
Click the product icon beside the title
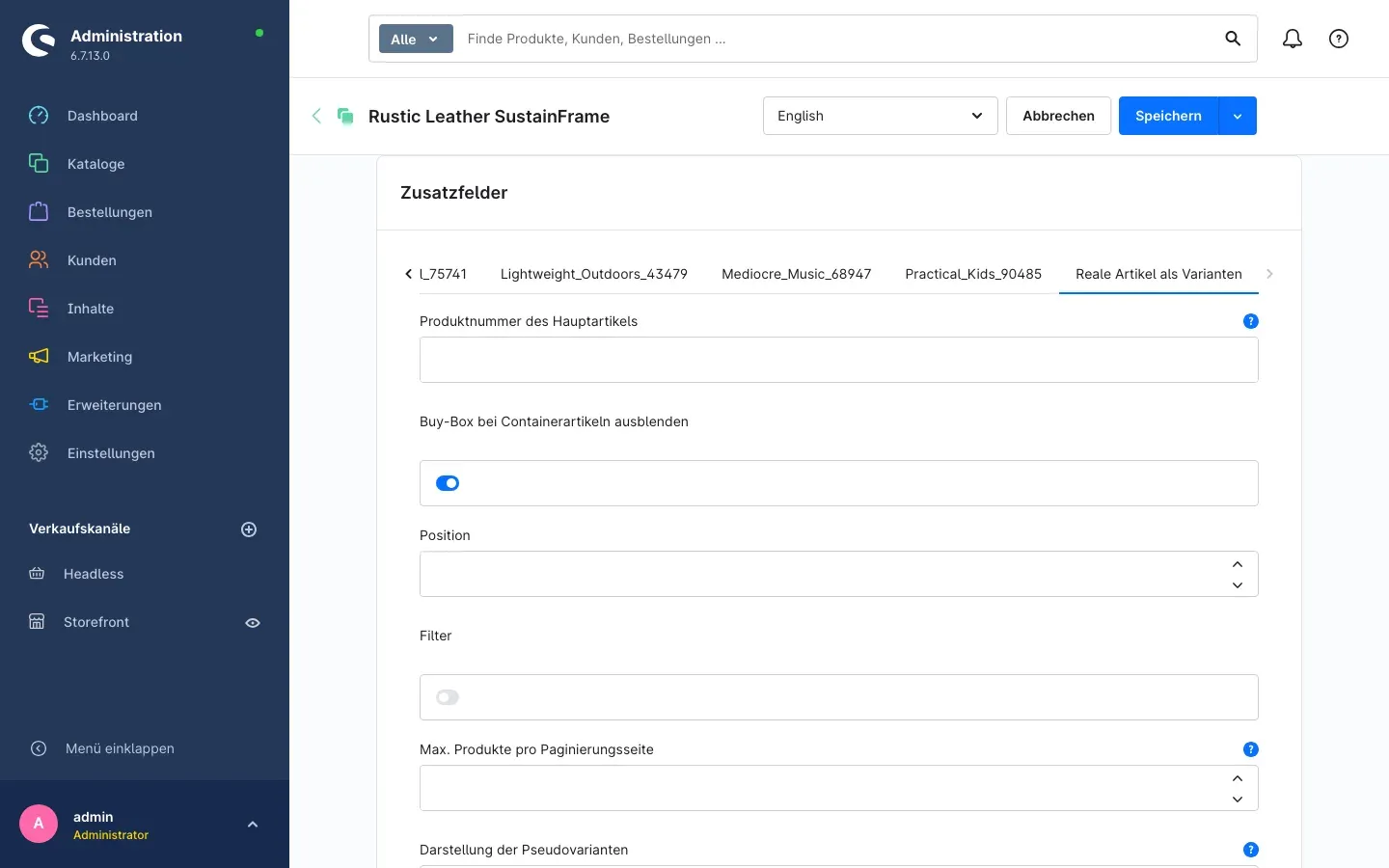pos(345,116)
